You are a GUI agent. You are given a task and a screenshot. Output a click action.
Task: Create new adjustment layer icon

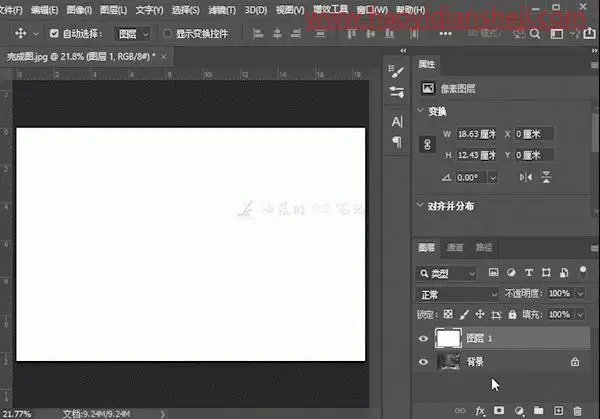(x=519, y=411)
